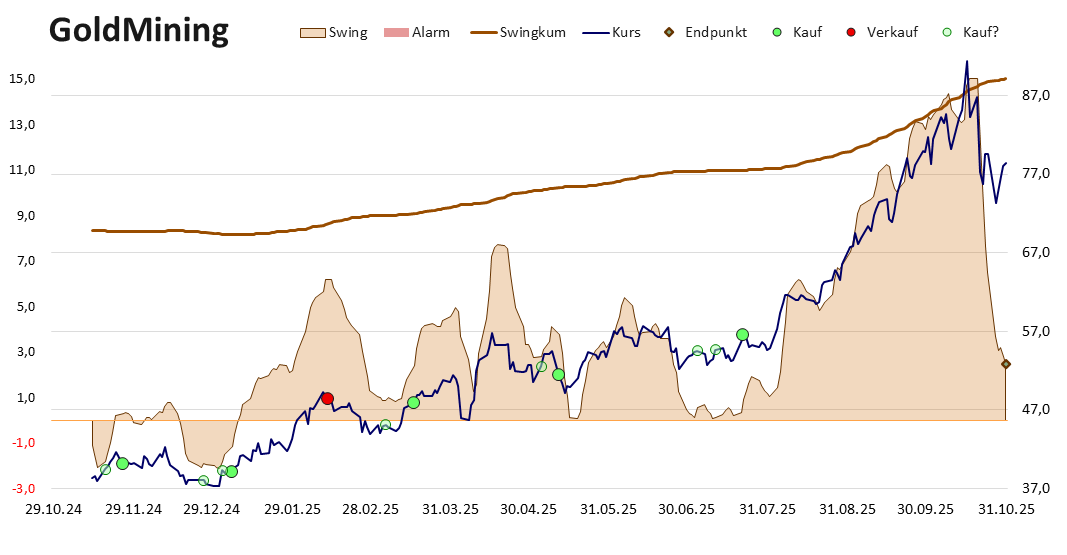Select the red Verkauf marker on the chart
Viewport: 1067px width, 555px height.
pyautogui.click(x=327, y=399)
